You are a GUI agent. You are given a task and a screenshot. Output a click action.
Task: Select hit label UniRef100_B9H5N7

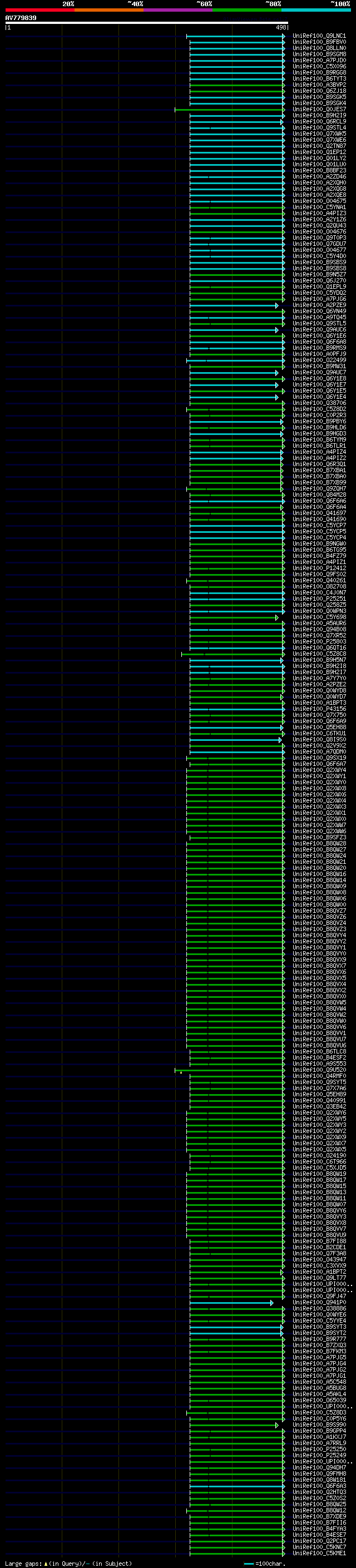coord(319,660)
